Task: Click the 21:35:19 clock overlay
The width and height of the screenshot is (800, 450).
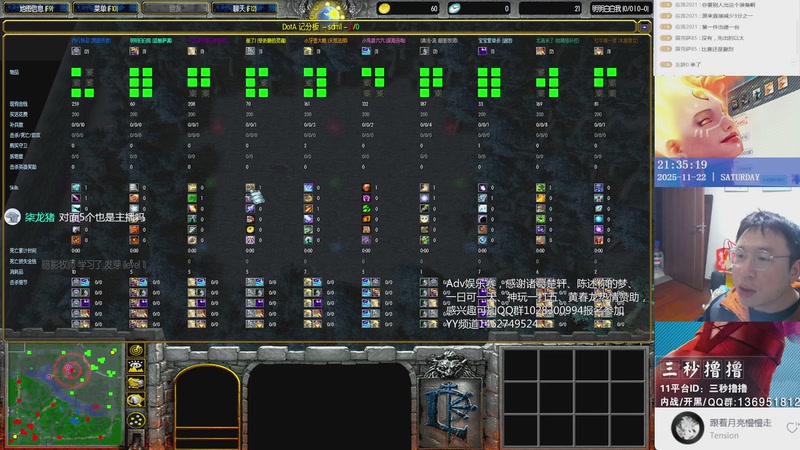Action: 682,165
